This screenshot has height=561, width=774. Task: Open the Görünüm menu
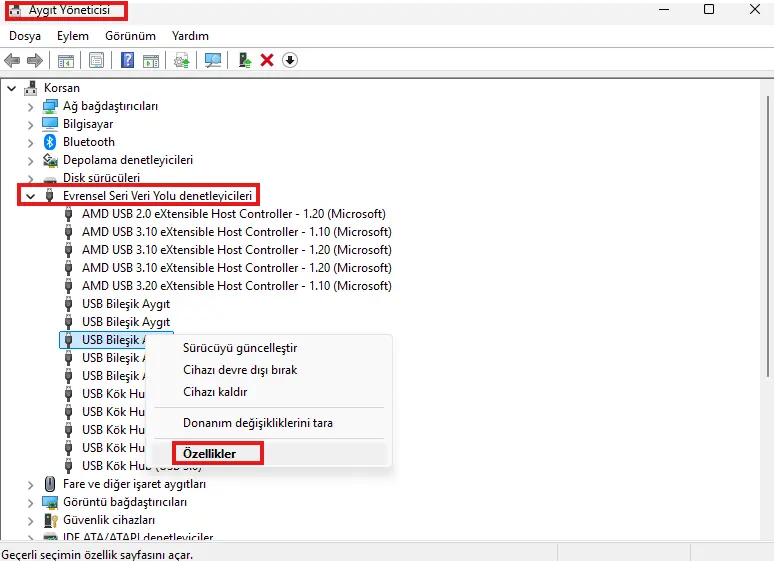pyautogui.click(x=130, y=36)
